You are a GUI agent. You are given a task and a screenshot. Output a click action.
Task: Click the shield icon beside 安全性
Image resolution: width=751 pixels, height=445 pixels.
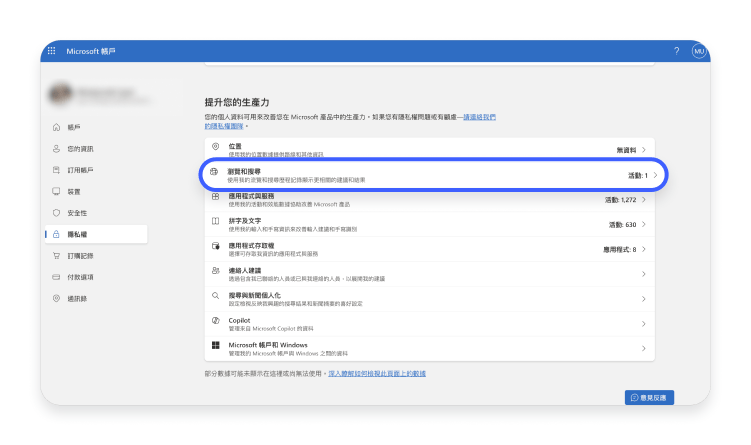click(57, 213)
